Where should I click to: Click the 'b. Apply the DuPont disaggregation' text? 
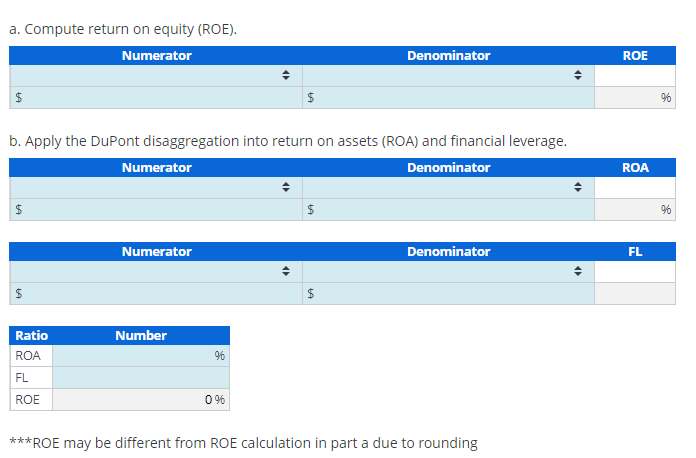pos(288,141)
